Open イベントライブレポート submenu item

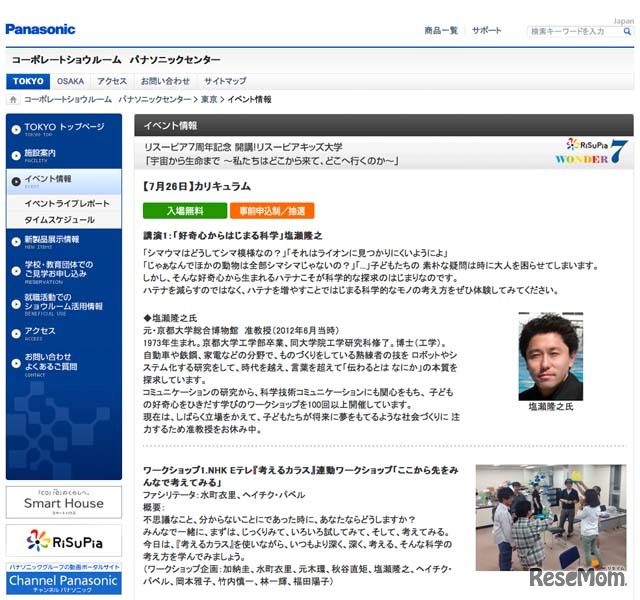click(x=67, y=203)
